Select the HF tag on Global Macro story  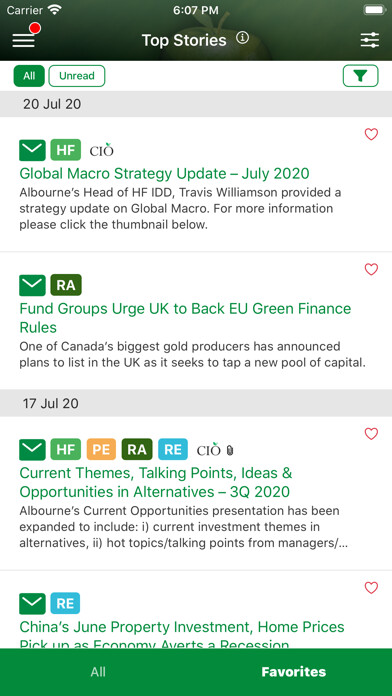(x=66, y=150)
